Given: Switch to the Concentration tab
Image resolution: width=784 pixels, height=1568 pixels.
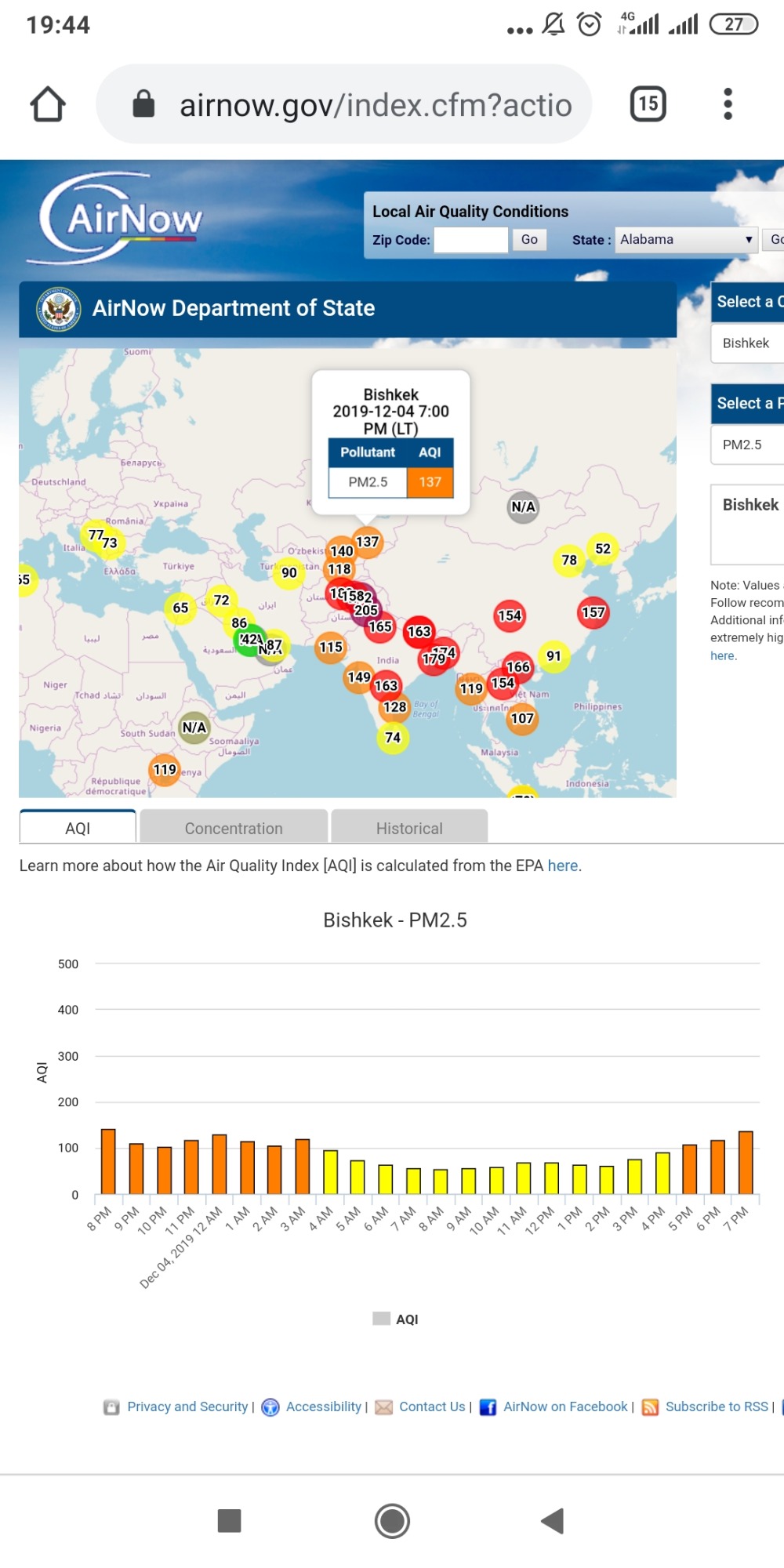Looking at the screenshot, I should pyautogui.click(x=234, y=828).
